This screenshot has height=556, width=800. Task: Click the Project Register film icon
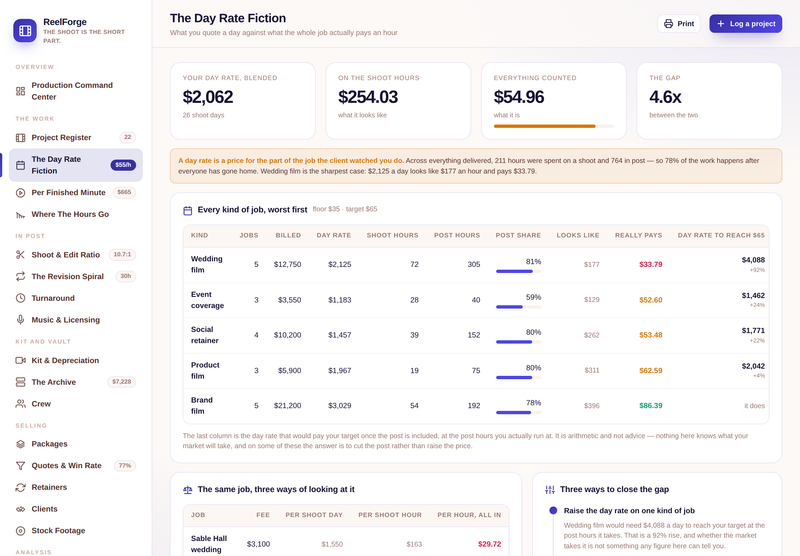click(x=20, y=138)
